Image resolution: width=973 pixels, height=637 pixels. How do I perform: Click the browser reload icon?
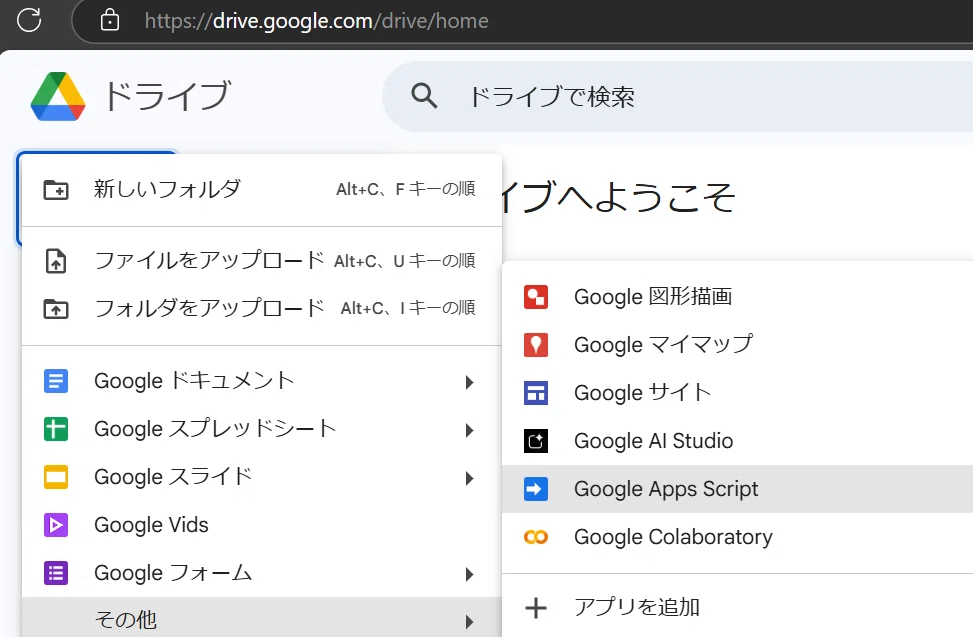pyautogui.click(x=29, y=20)
